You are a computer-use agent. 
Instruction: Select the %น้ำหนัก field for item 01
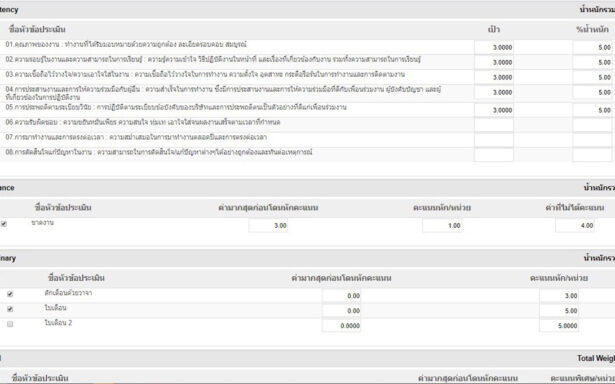(592, 47)
